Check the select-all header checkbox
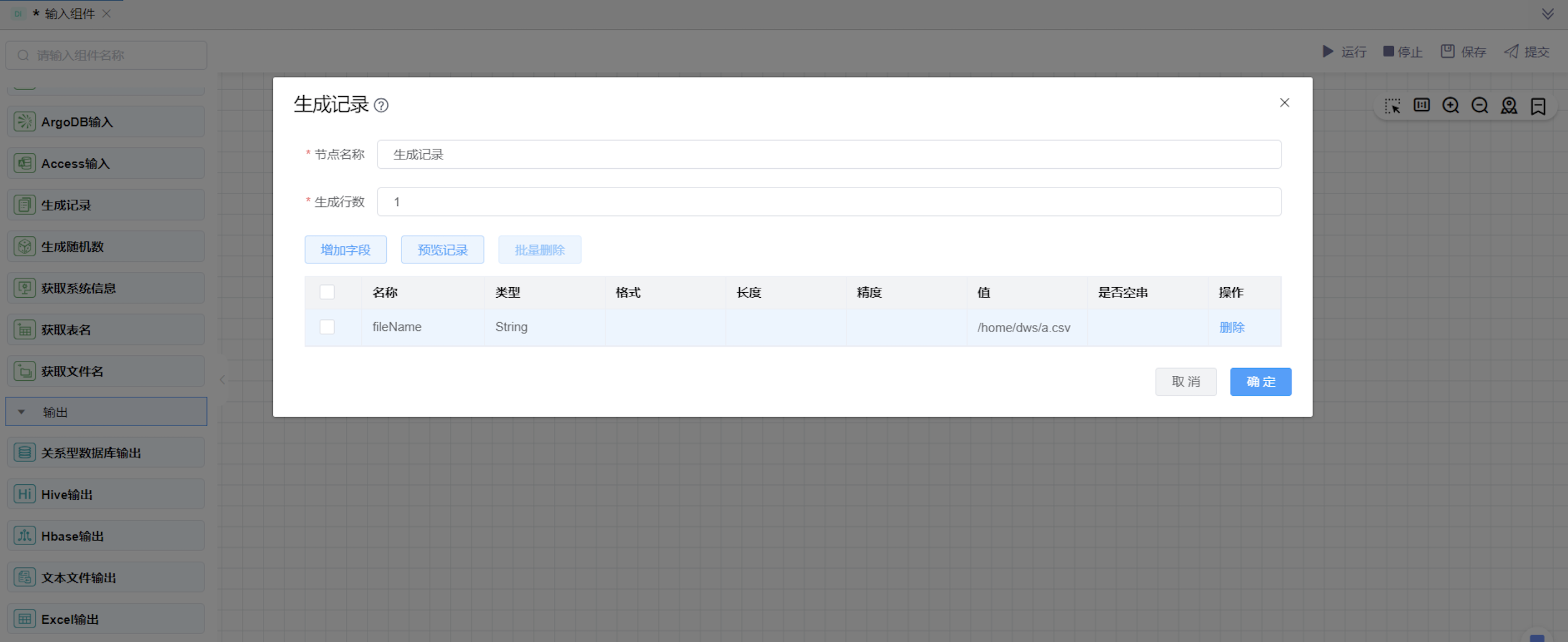The width and height of the screenshot is (1568, 642). click(x=327, y=292)
